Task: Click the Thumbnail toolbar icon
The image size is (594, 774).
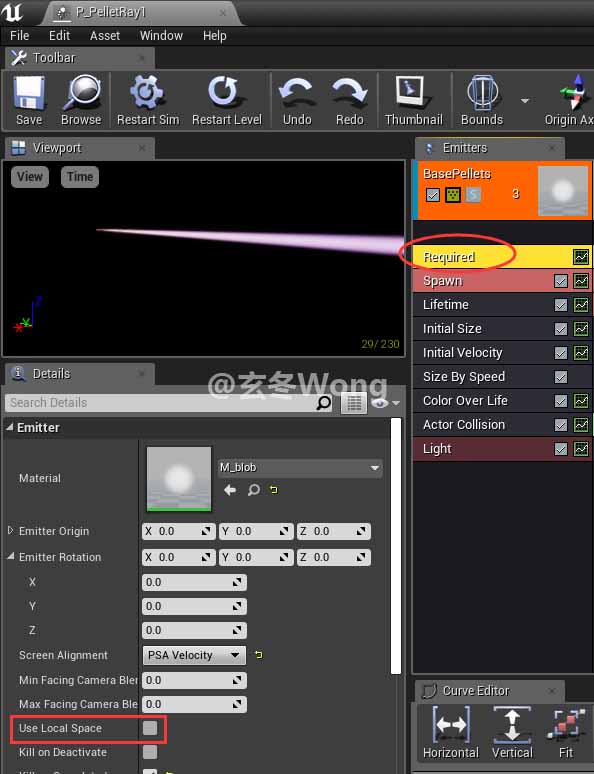Action: point(412,92)
